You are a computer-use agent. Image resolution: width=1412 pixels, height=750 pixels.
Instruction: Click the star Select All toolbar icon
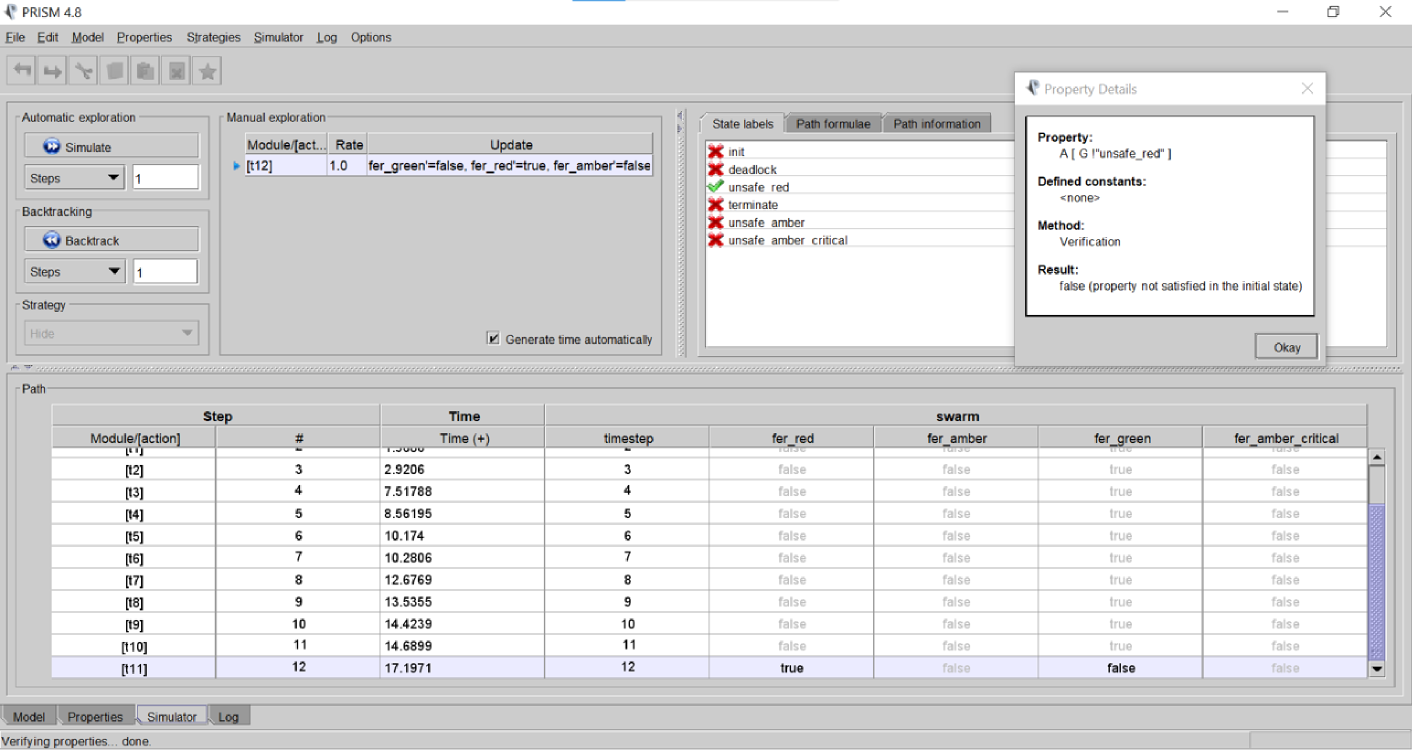pyautogui.click(x=208, y=71)
